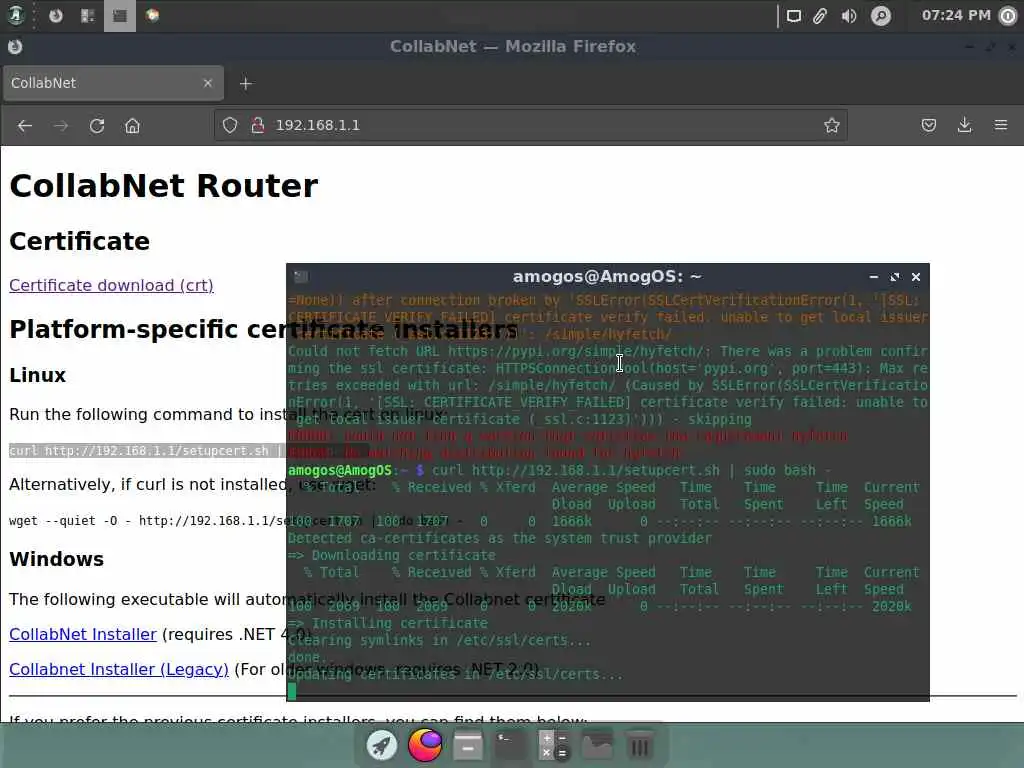The image size is (1024, 768).
Task: Open the power session button in top panel
Action: click(x=1008, y=16)
